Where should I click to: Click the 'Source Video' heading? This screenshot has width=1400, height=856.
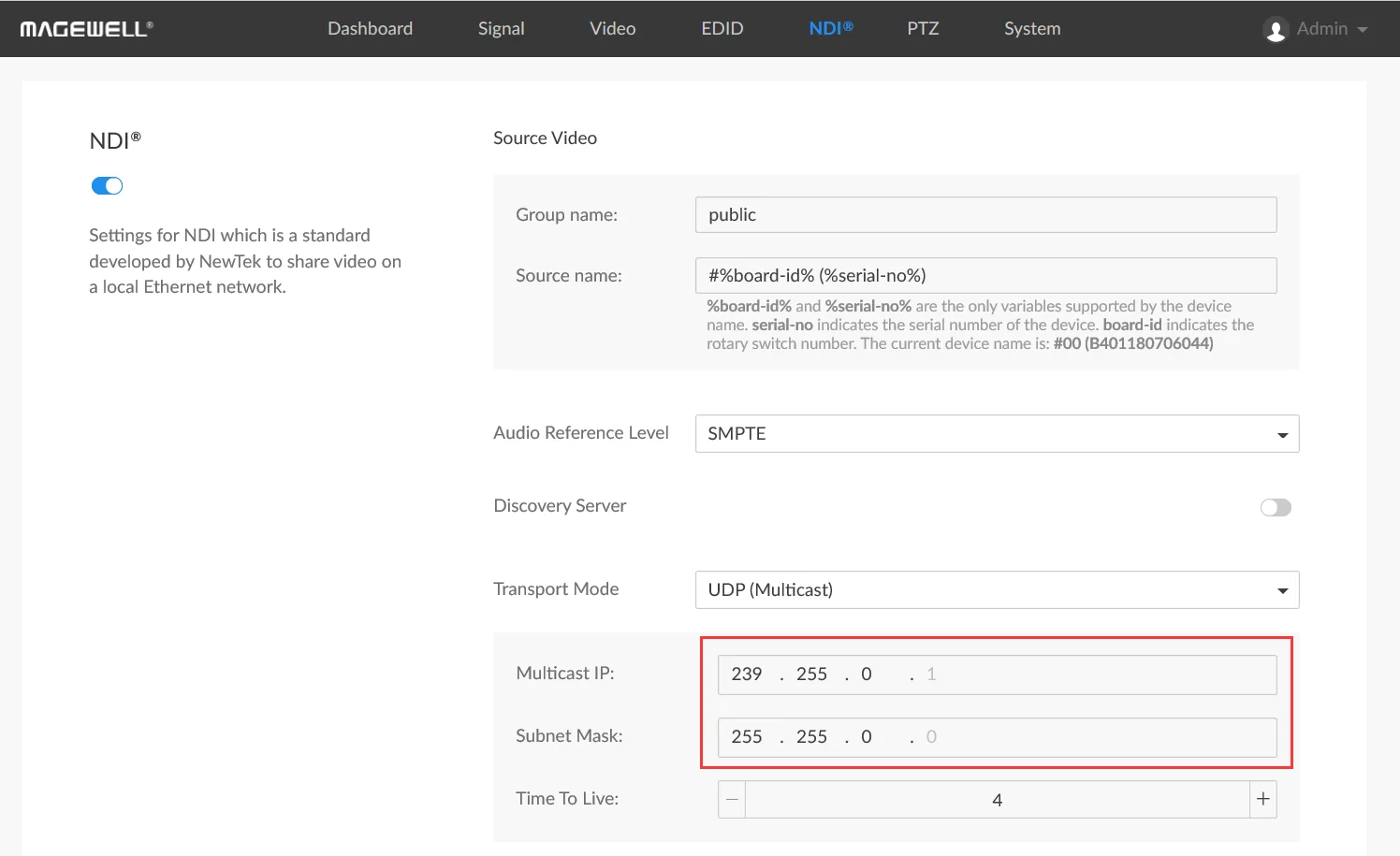point(545,138)
